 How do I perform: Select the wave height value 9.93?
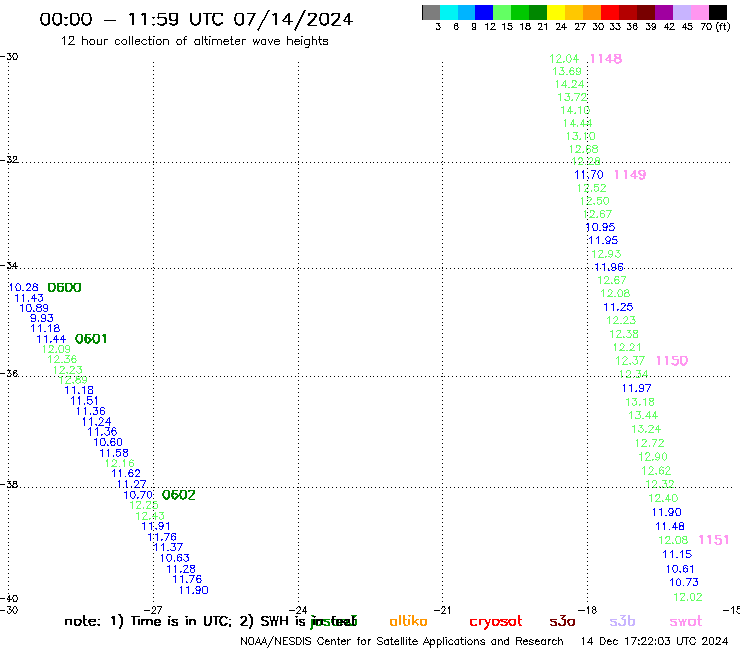(x=42, y=318)
